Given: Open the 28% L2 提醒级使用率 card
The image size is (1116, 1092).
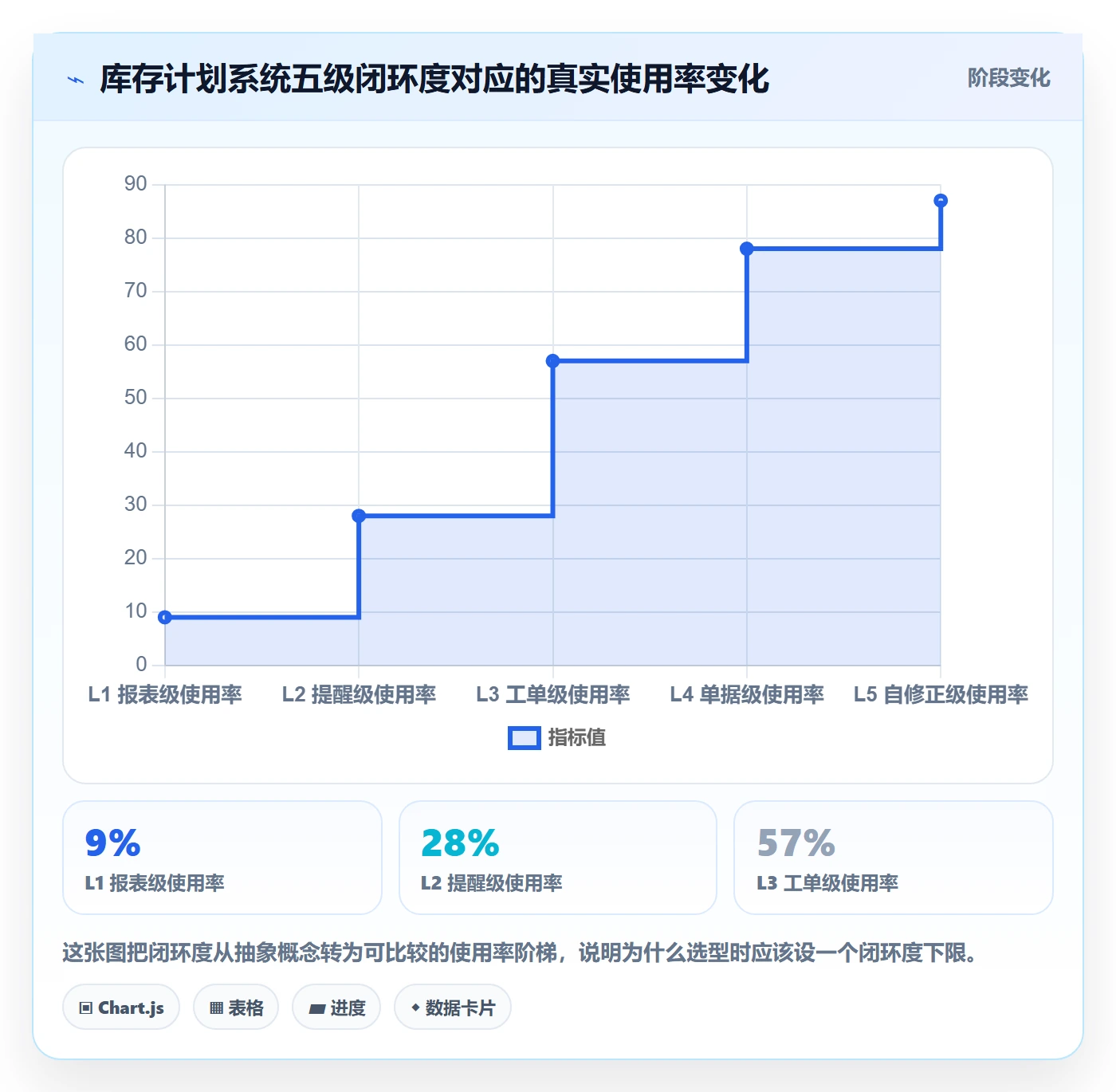Looking at the screenshot, I should [558, 858].
